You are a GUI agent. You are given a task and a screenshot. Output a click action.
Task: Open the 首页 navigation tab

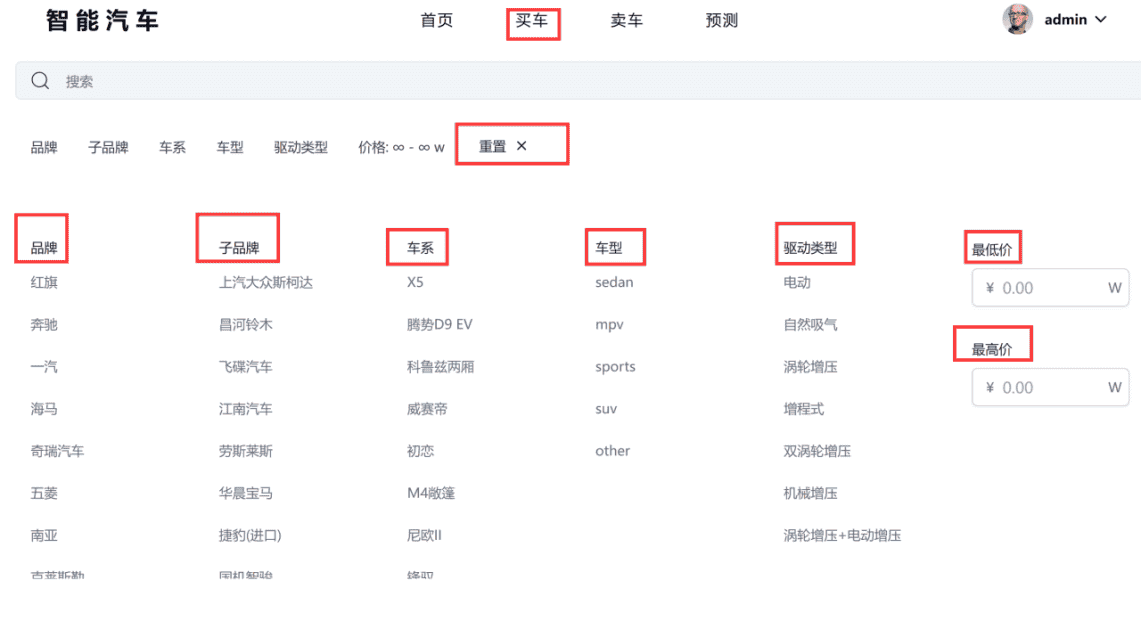[436, 21]
